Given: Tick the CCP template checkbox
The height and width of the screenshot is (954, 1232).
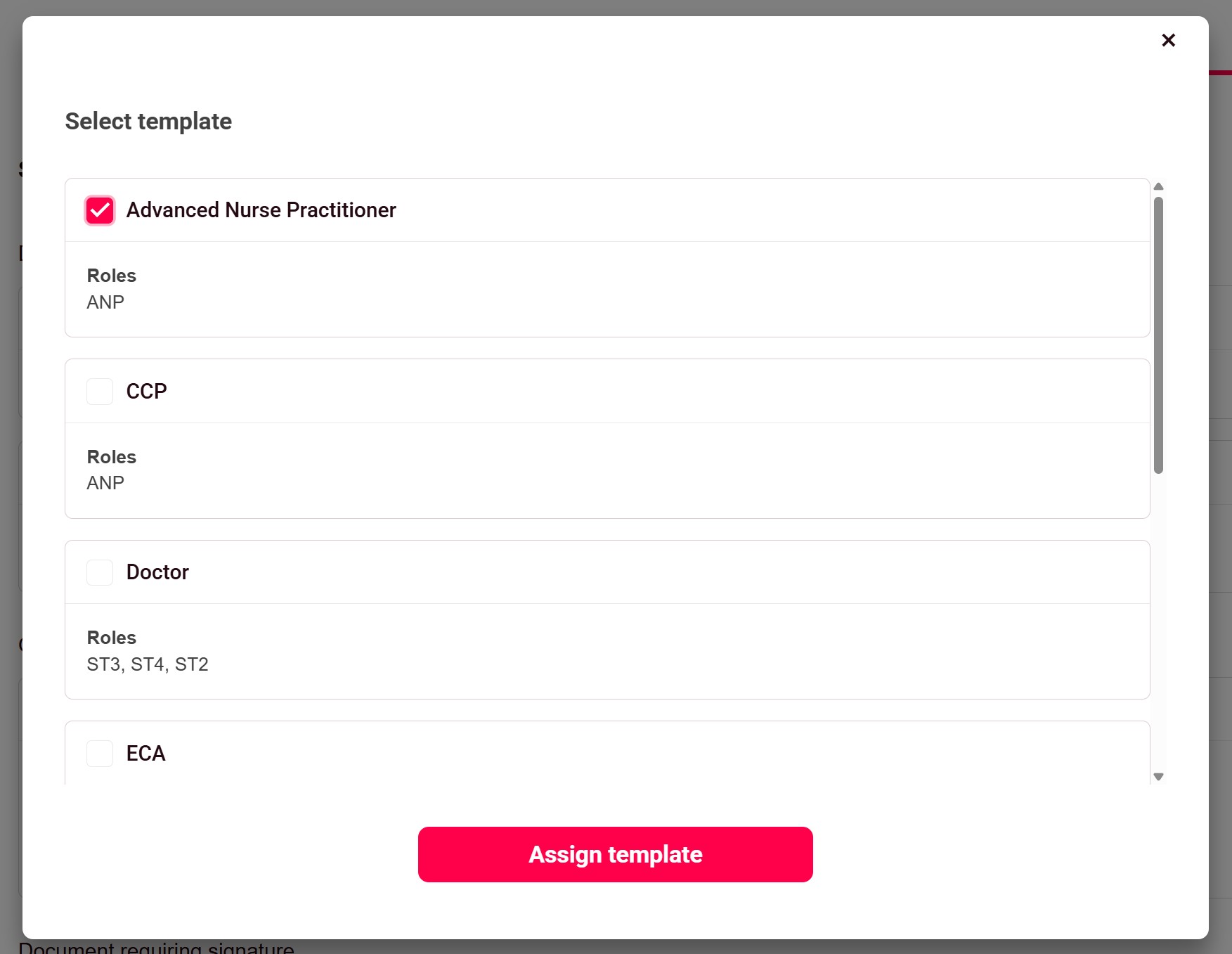Looking at the screenshot, I should (100, 392).
